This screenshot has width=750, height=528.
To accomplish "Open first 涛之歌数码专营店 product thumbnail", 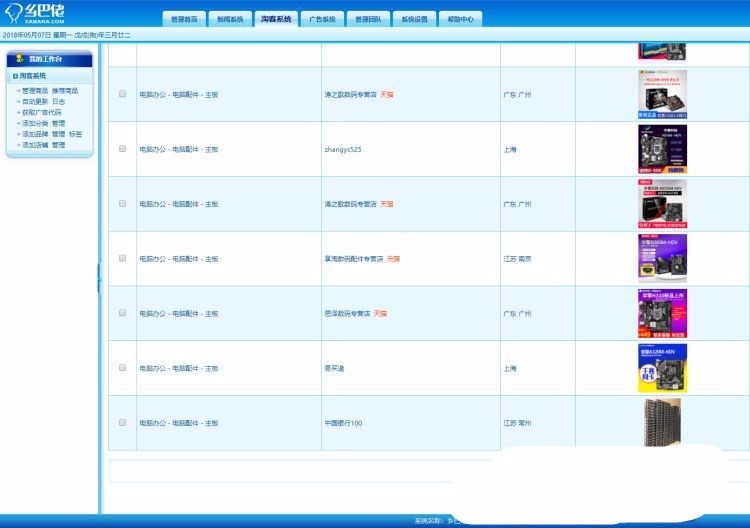I will (662, 94).
